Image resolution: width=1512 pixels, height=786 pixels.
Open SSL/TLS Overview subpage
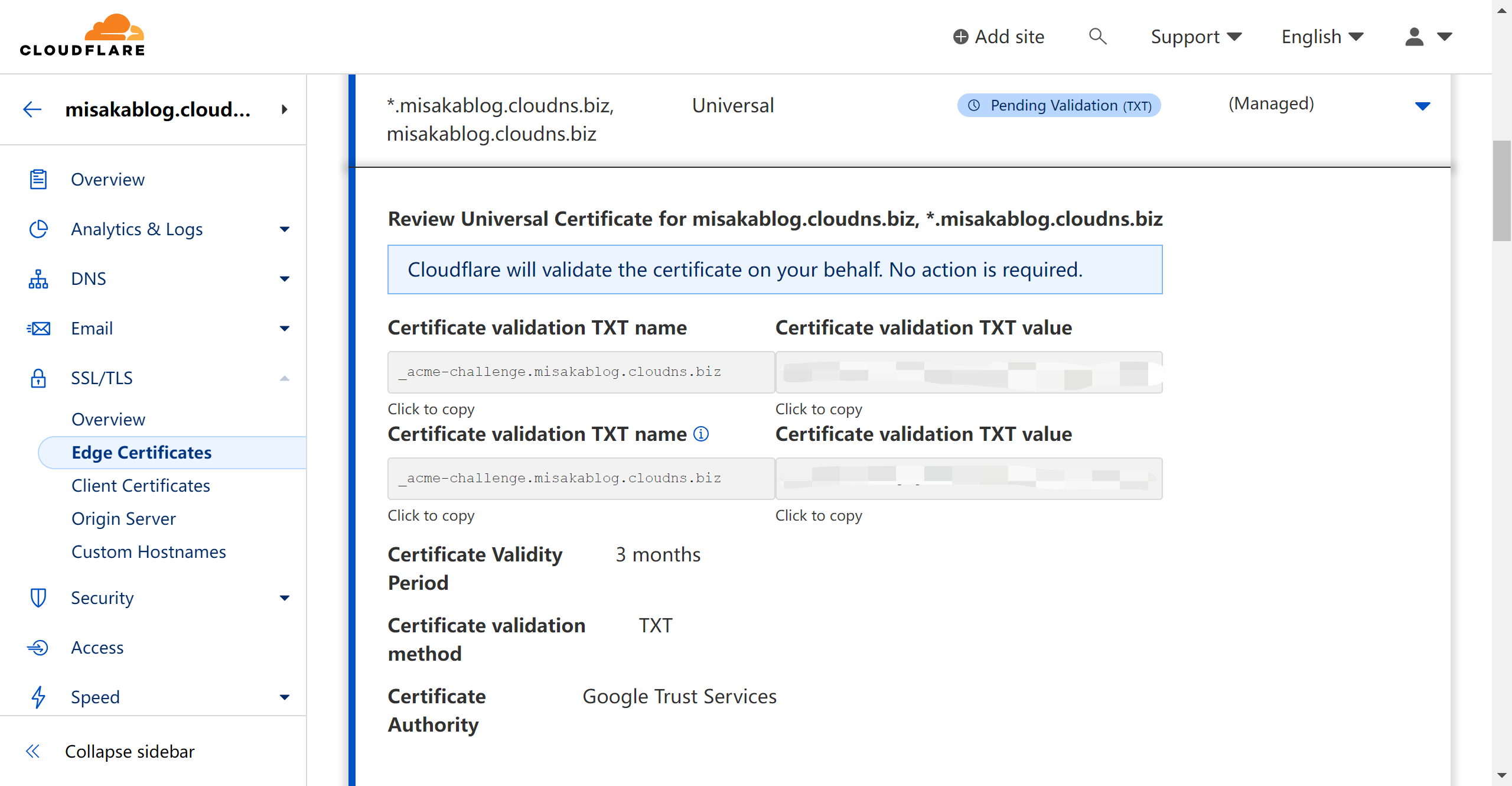(x=108, y=419)
